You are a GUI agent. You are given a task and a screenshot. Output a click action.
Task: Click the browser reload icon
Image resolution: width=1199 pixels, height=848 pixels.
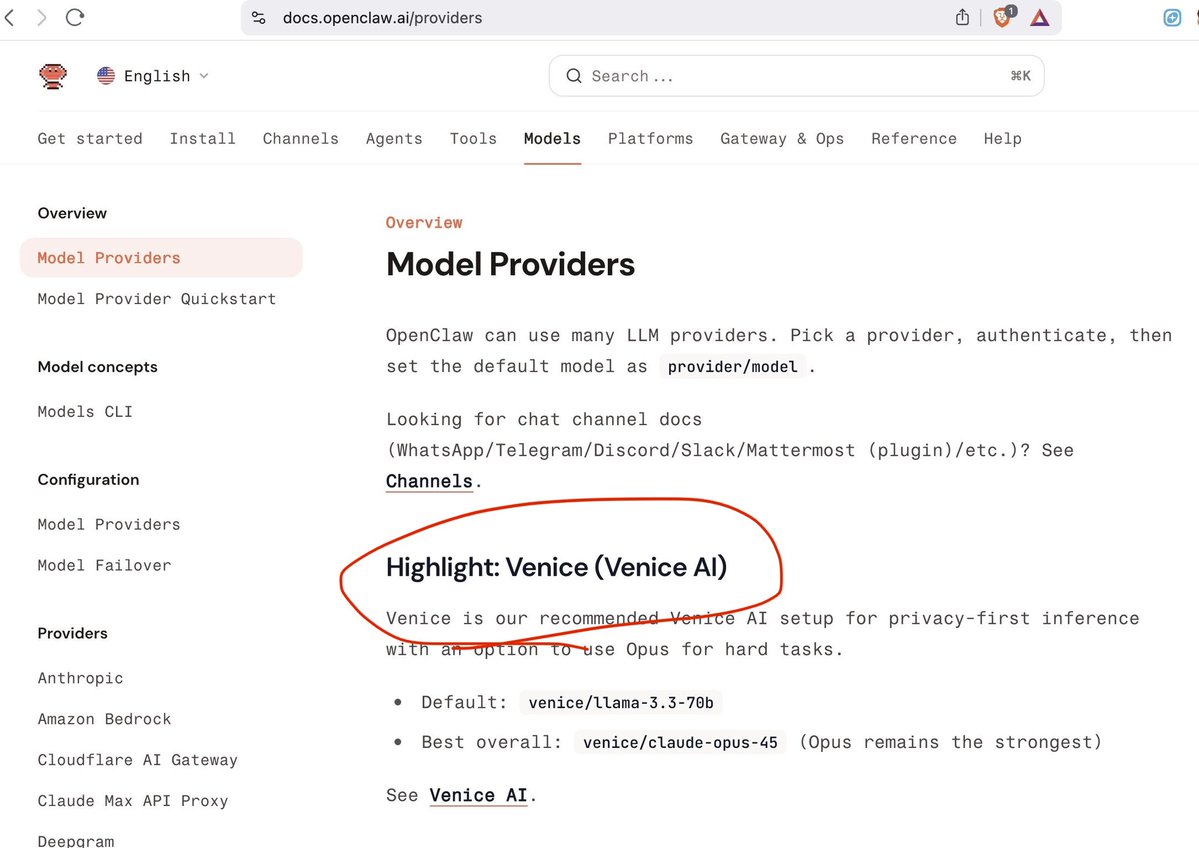74,17
